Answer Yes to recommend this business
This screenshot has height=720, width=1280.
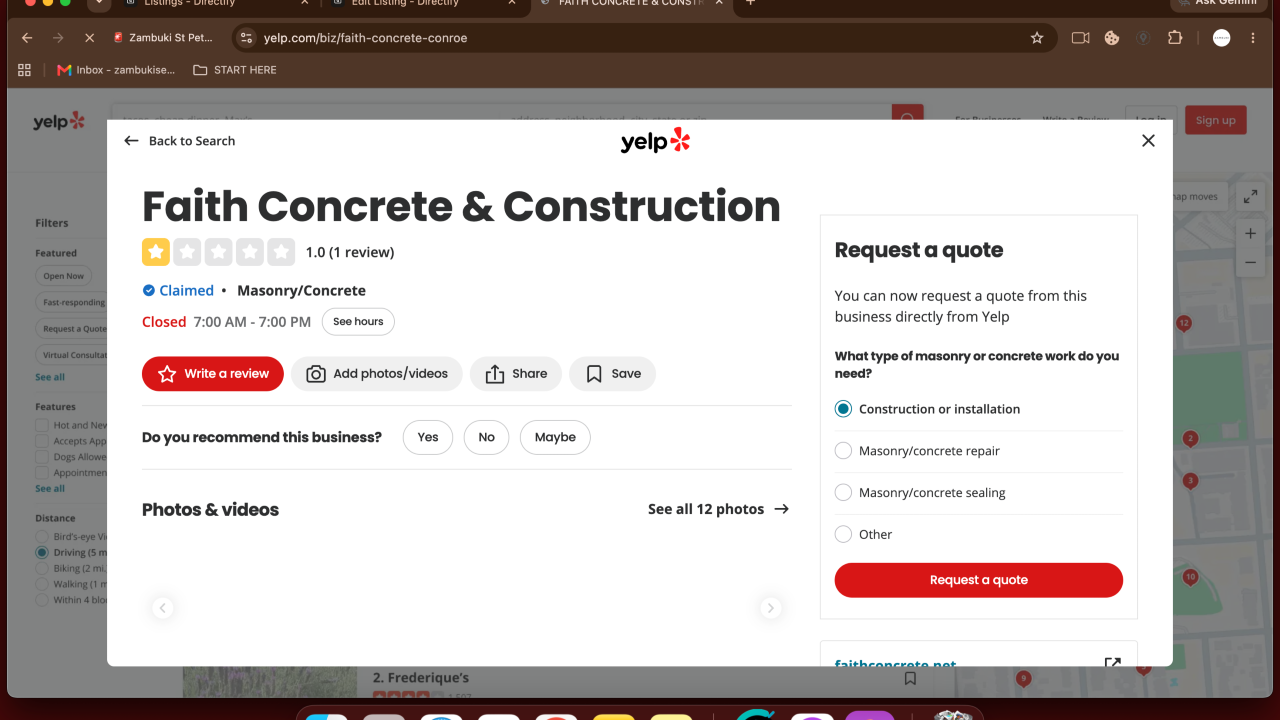point(428,437)
